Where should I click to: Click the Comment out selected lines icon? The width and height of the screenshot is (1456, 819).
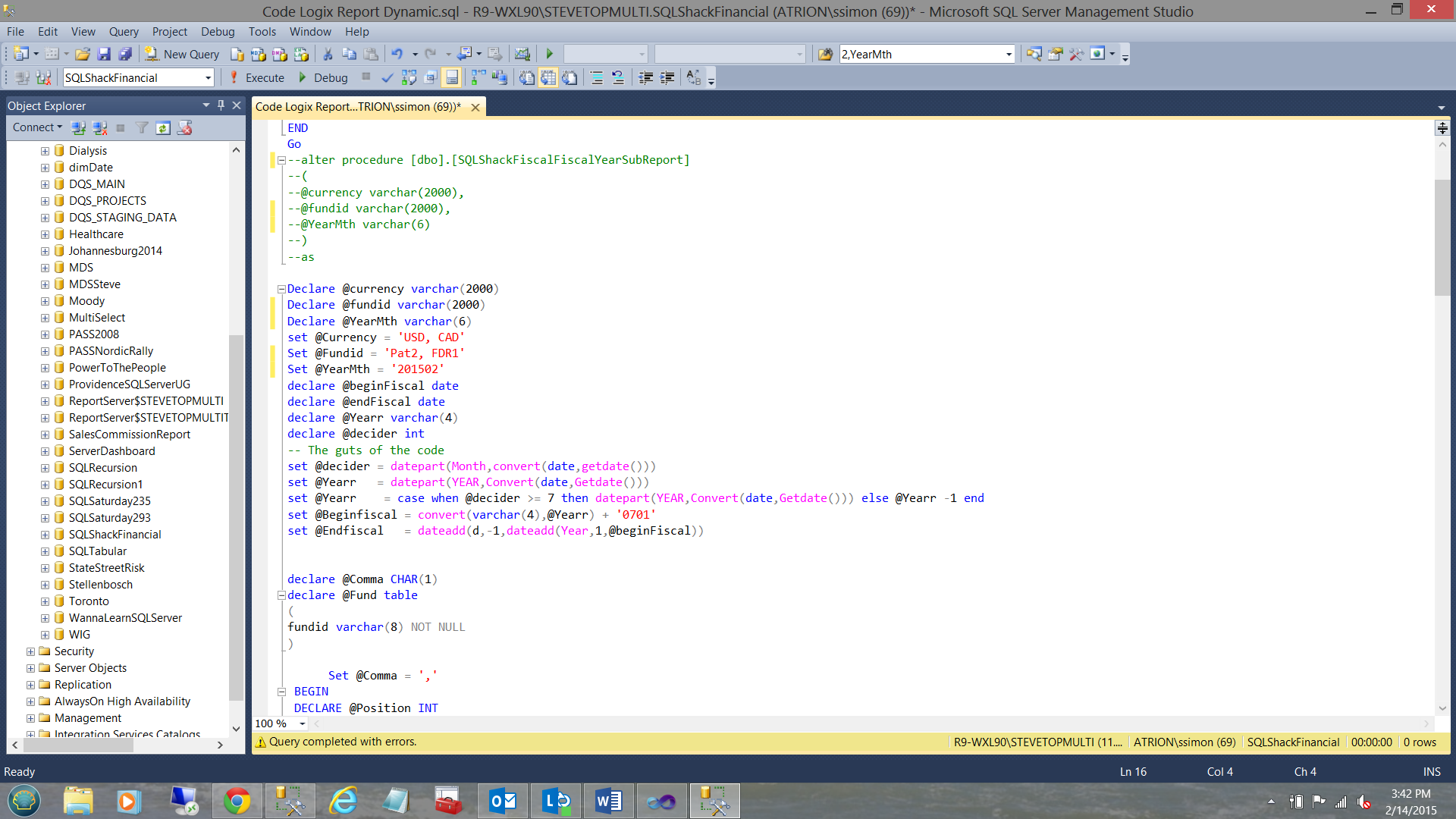pos(597,77)
